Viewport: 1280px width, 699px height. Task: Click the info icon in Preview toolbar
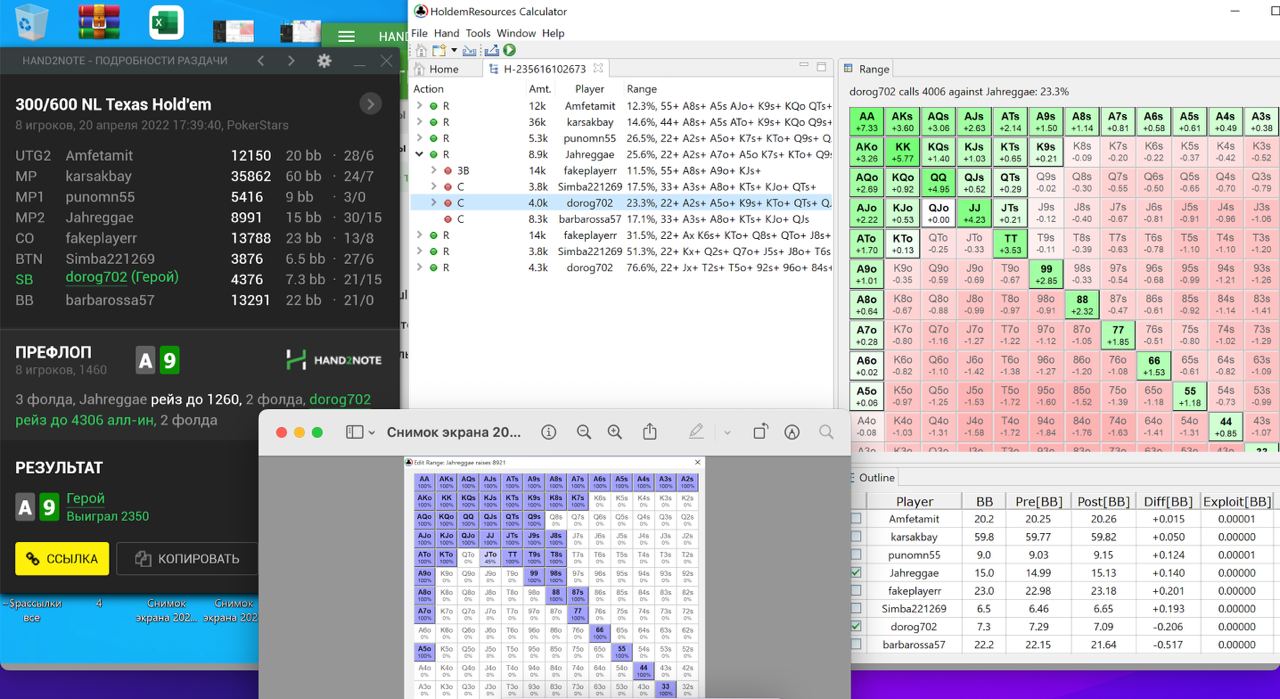point(548,432)
